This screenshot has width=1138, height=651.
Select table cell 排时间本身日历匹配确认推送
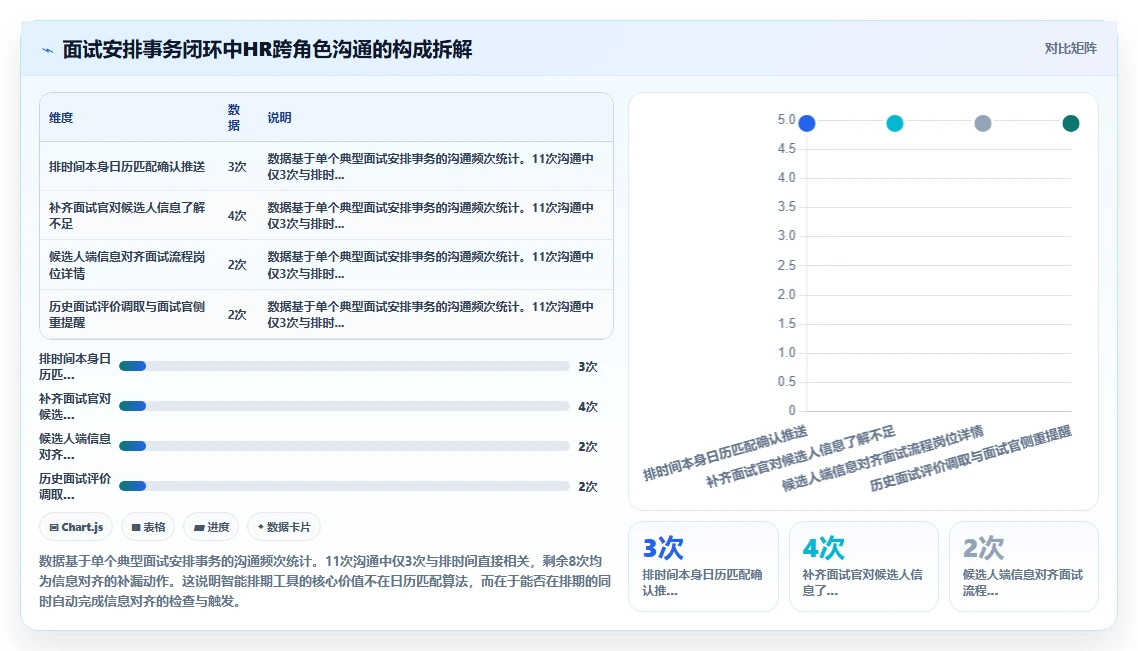[x=127, y=167]
